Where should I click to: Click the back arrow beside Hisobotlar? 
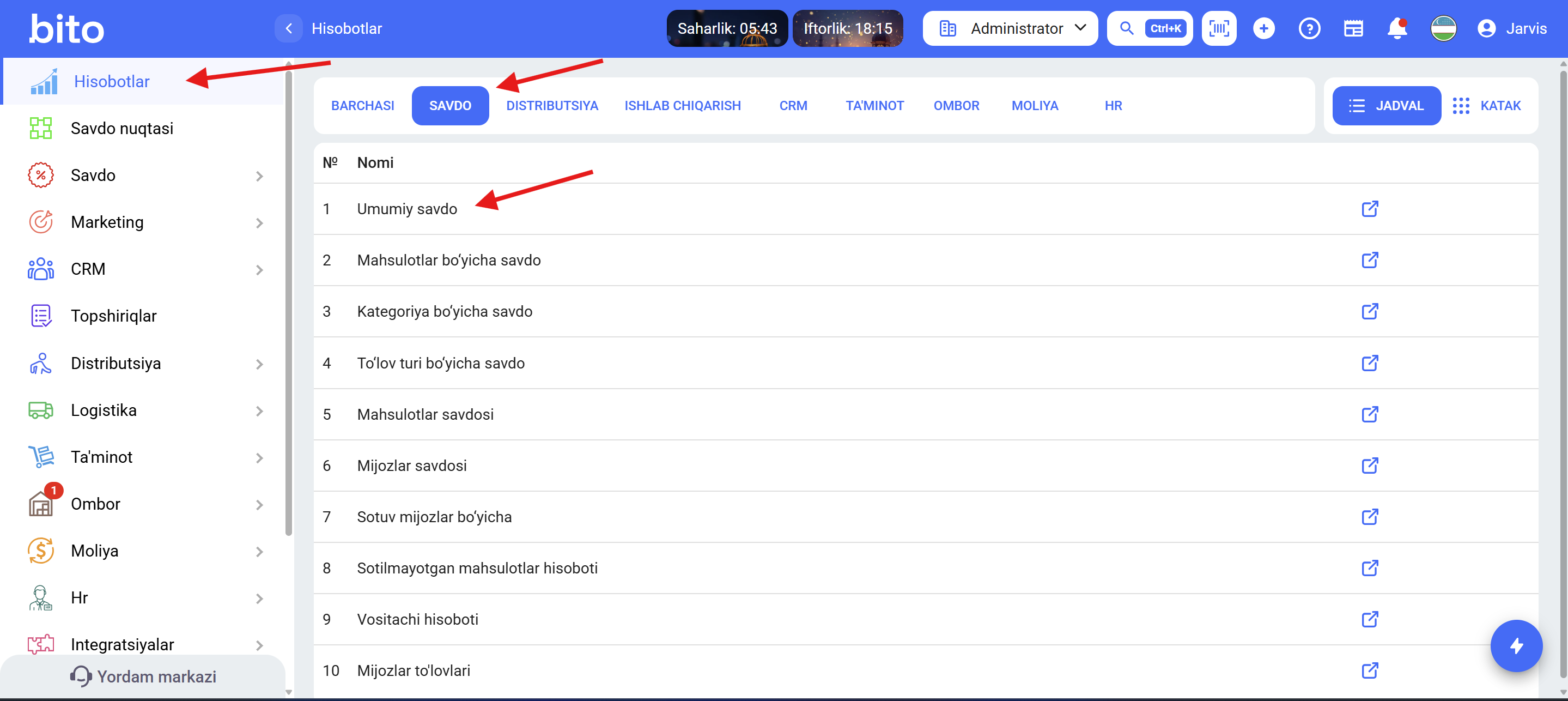tap(289, 28)
